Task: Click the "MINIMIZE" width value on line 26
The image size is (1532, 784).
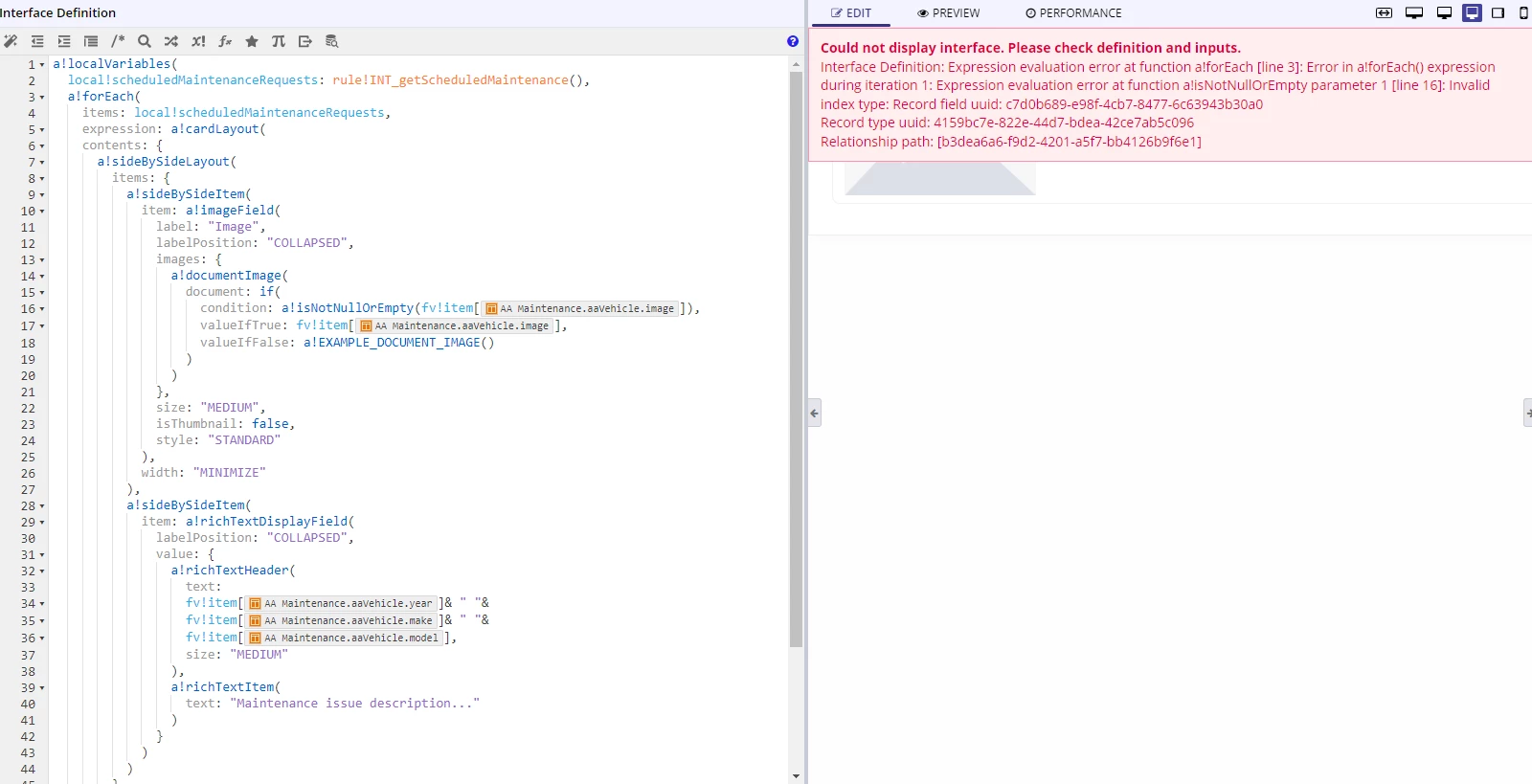Action: (x=229, y=473)
